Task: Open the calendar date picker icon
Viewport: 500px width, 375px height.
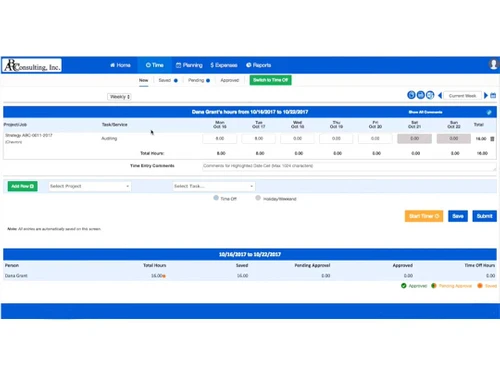Action: click(x=493, y=96)
